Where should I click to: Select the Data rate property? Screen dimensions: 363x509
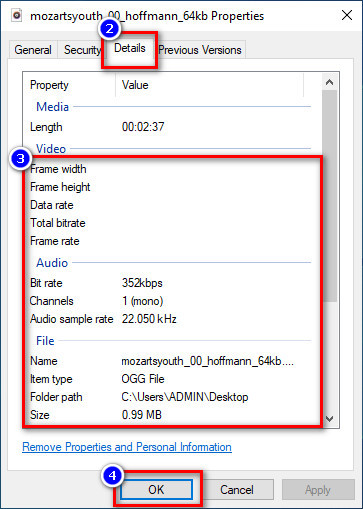(x=52, y=205)
